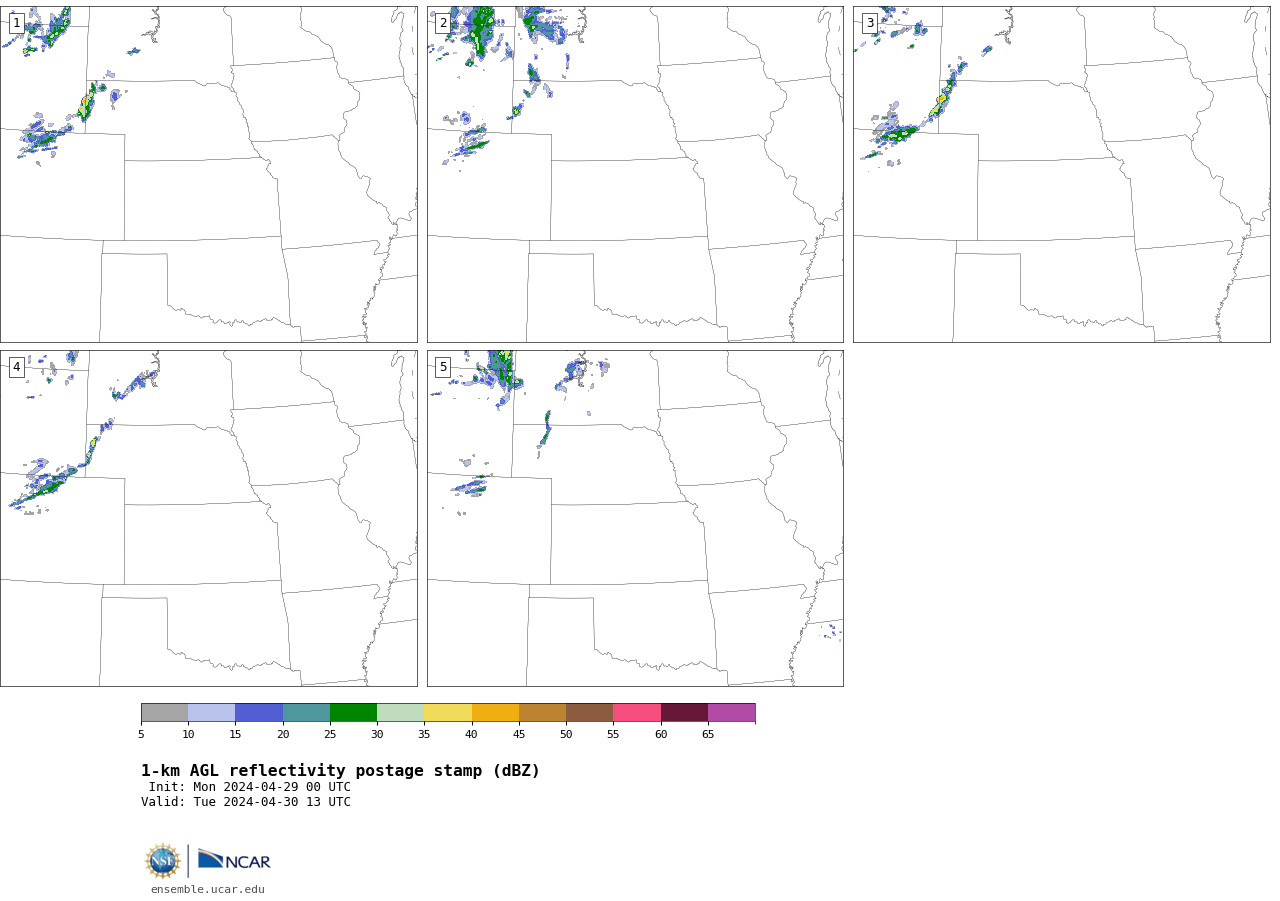Click the number label 2 on second panel
This screenshot has height=901, width=1280.
click(443, 23)
